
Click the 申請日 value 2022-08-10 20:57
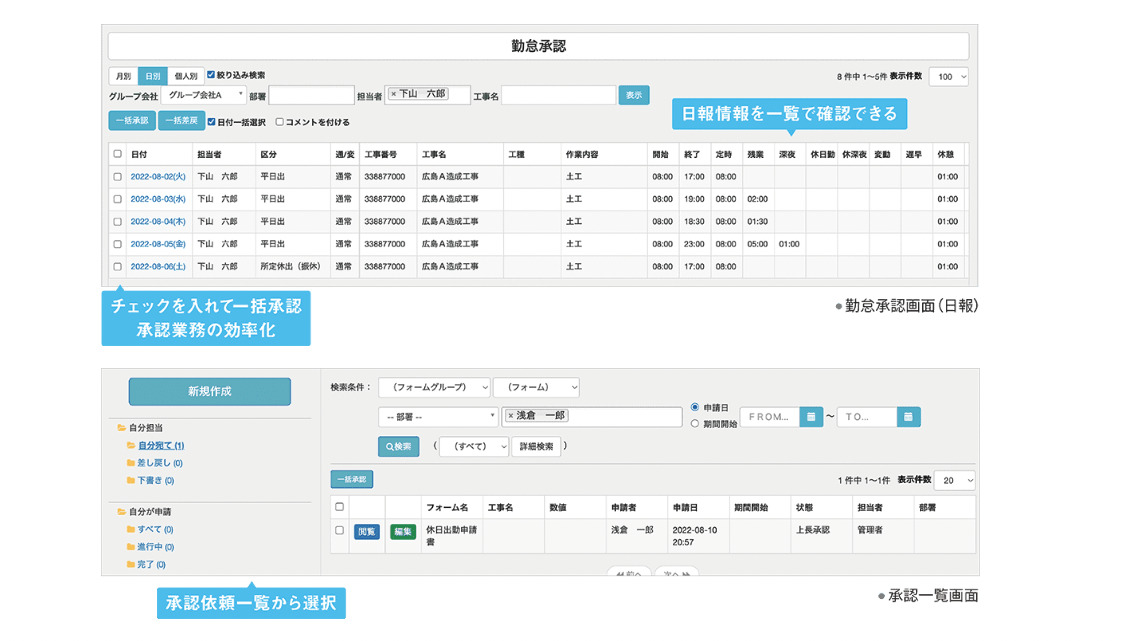coord(694,536)
